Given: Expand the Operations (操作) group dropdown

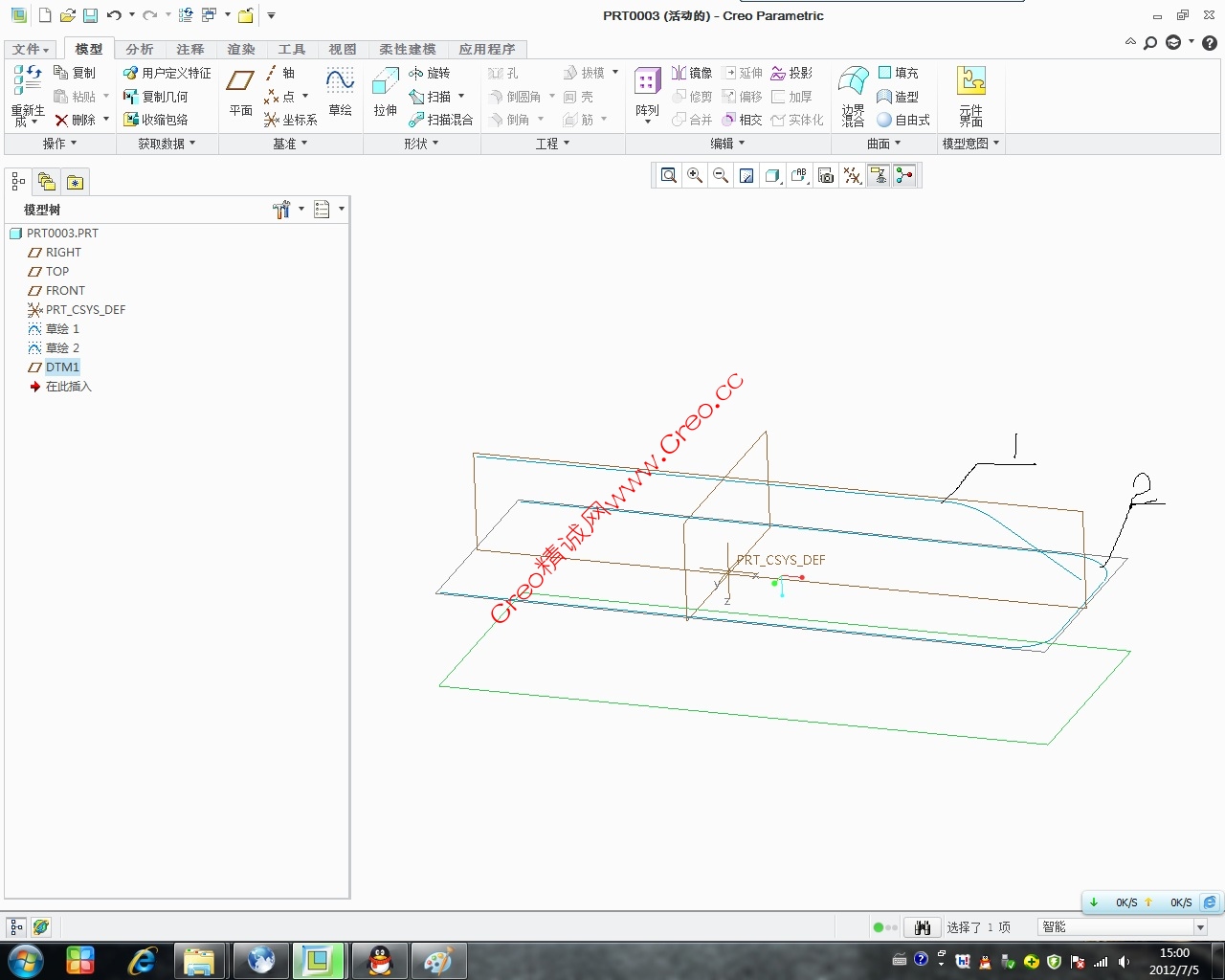Looking at the screenshot, I should (x=59, y=144).
